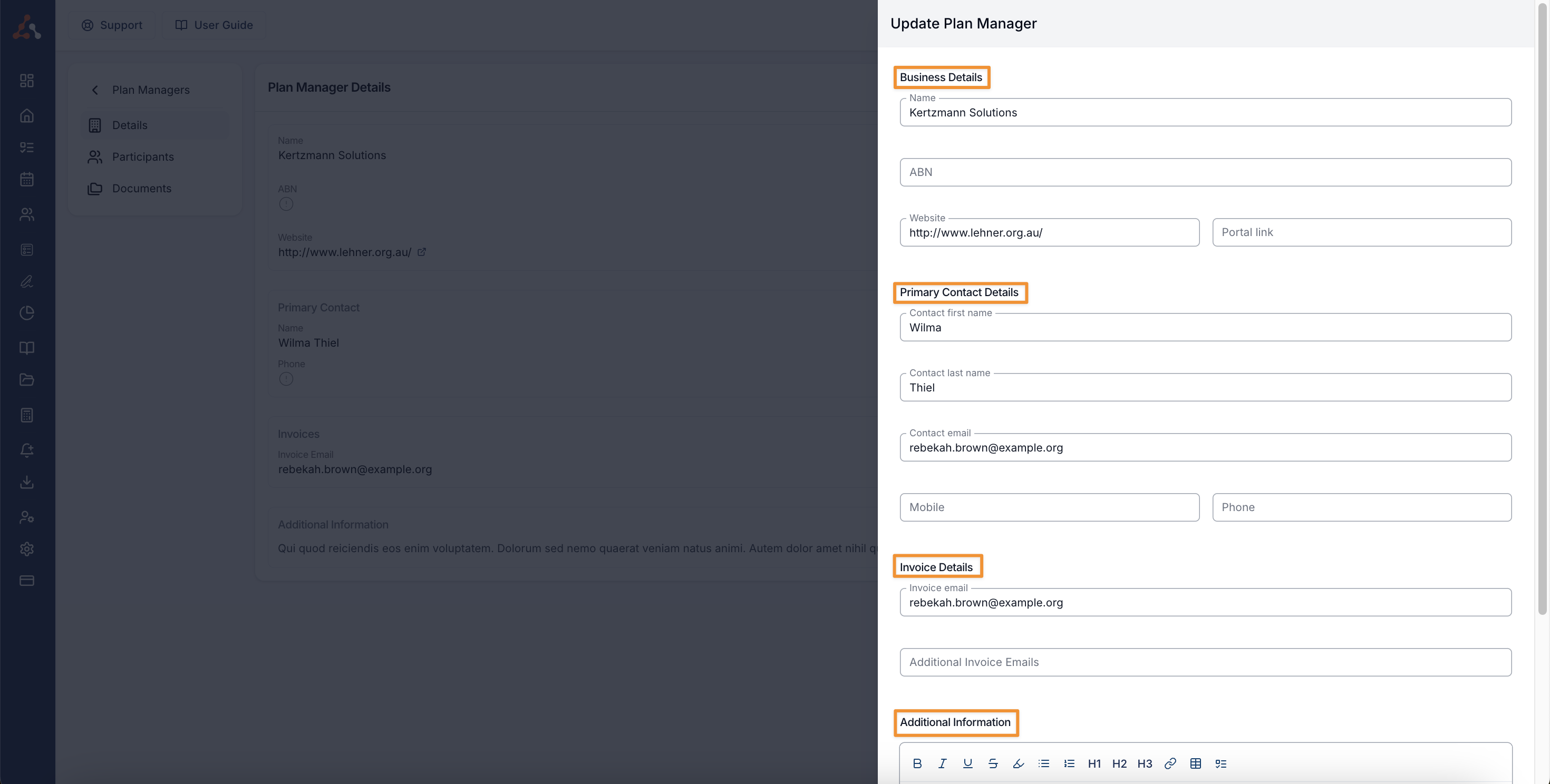The image size is (1550, 784).
Task: Select the highlighter tool icon
Action: pyautogui.click(x=1018, y=763)
